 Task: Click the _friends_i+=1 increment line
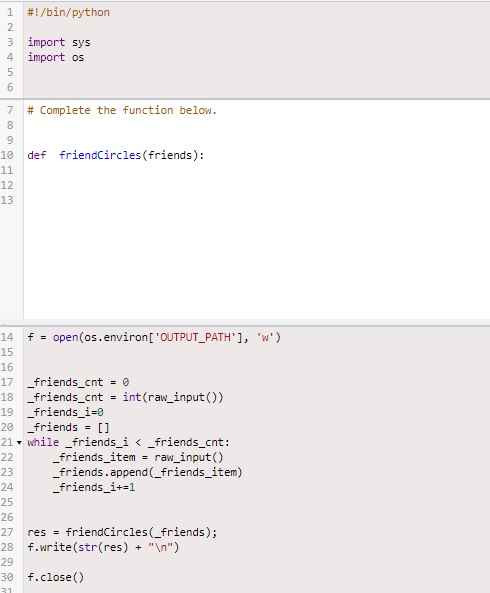[94, 487]
